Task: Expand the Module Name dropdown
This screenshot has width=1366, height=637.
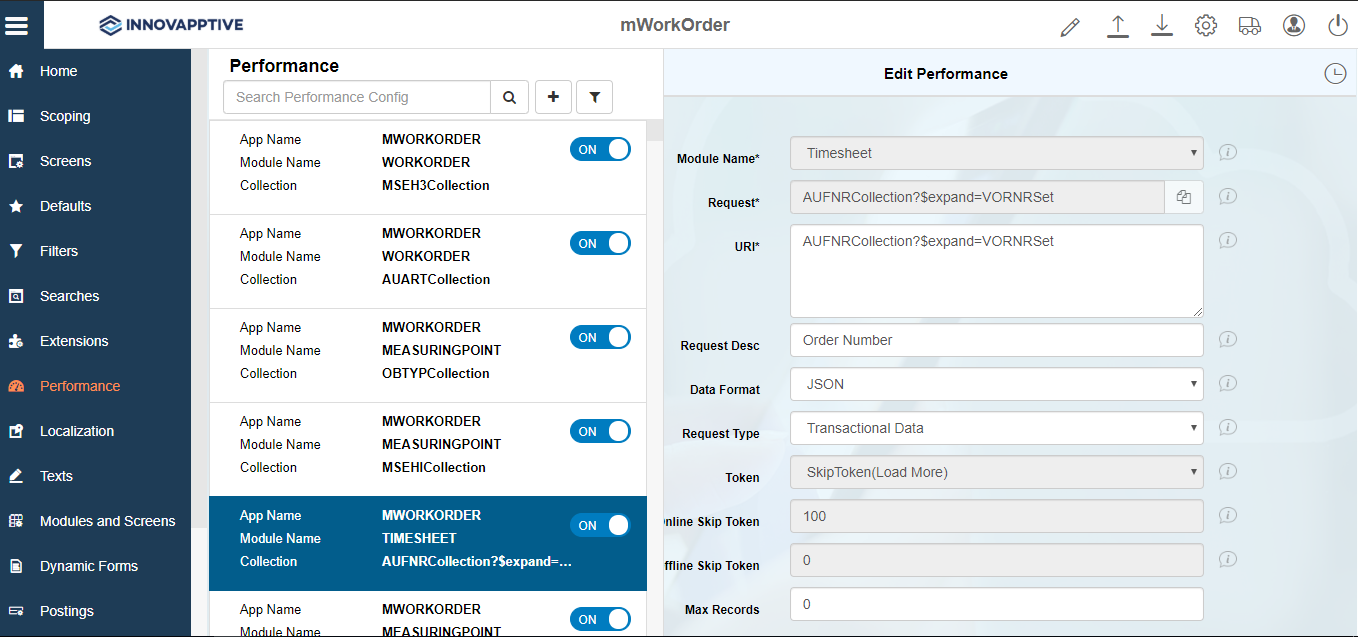Action: tap(996, 153)
